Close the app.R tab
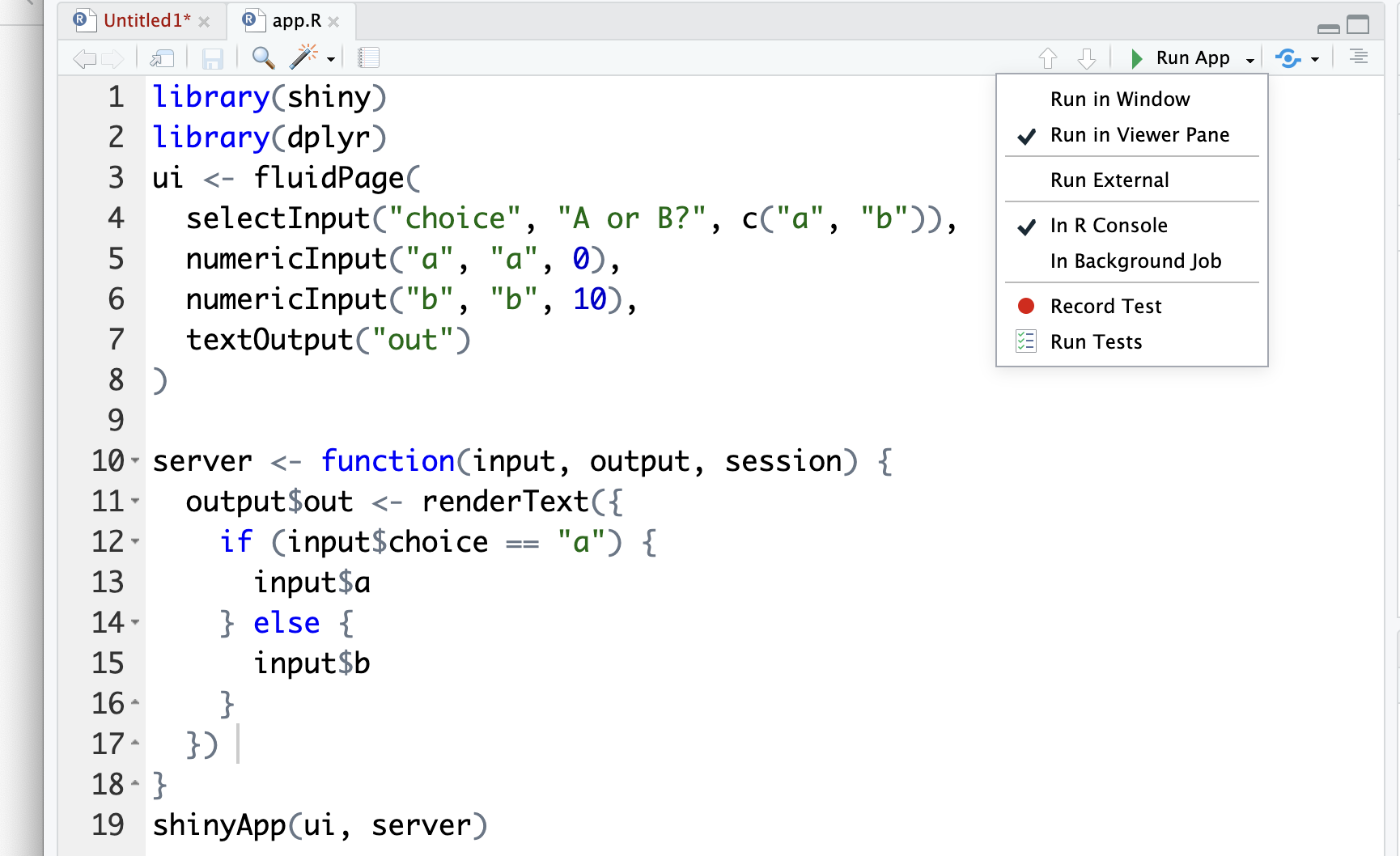Image resolution: width=1400 pixels, height=856 pixels. coord(333,22)
